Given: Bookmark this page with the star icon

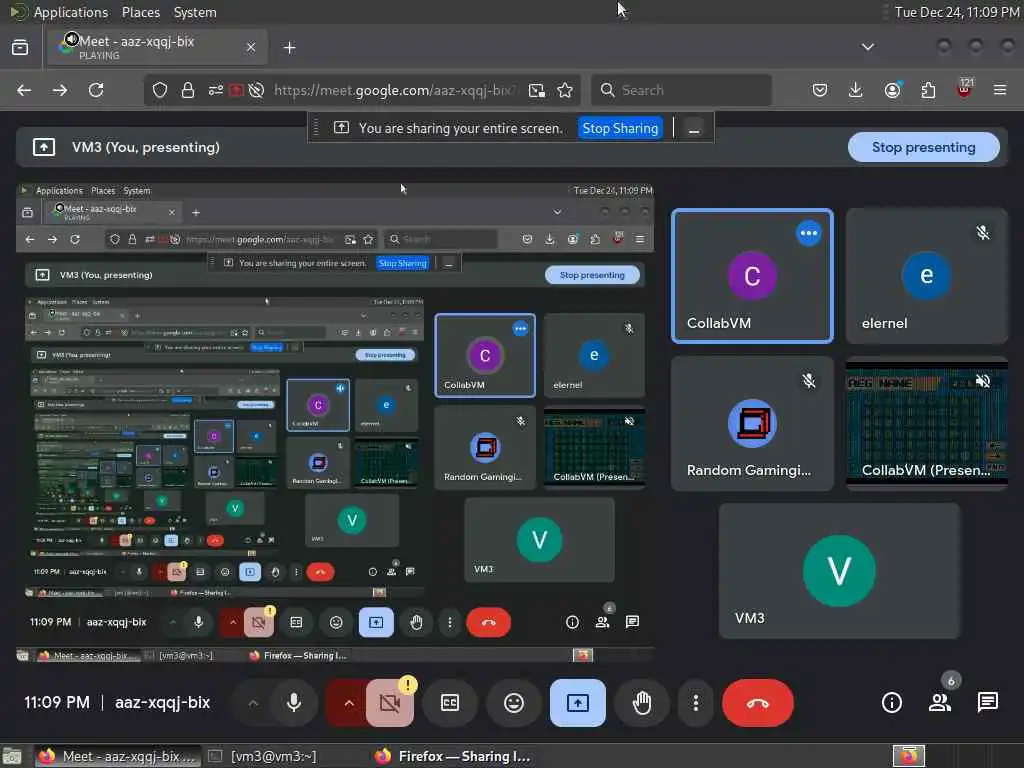Looking at the screenshot, I should click(x=565, y=90).
